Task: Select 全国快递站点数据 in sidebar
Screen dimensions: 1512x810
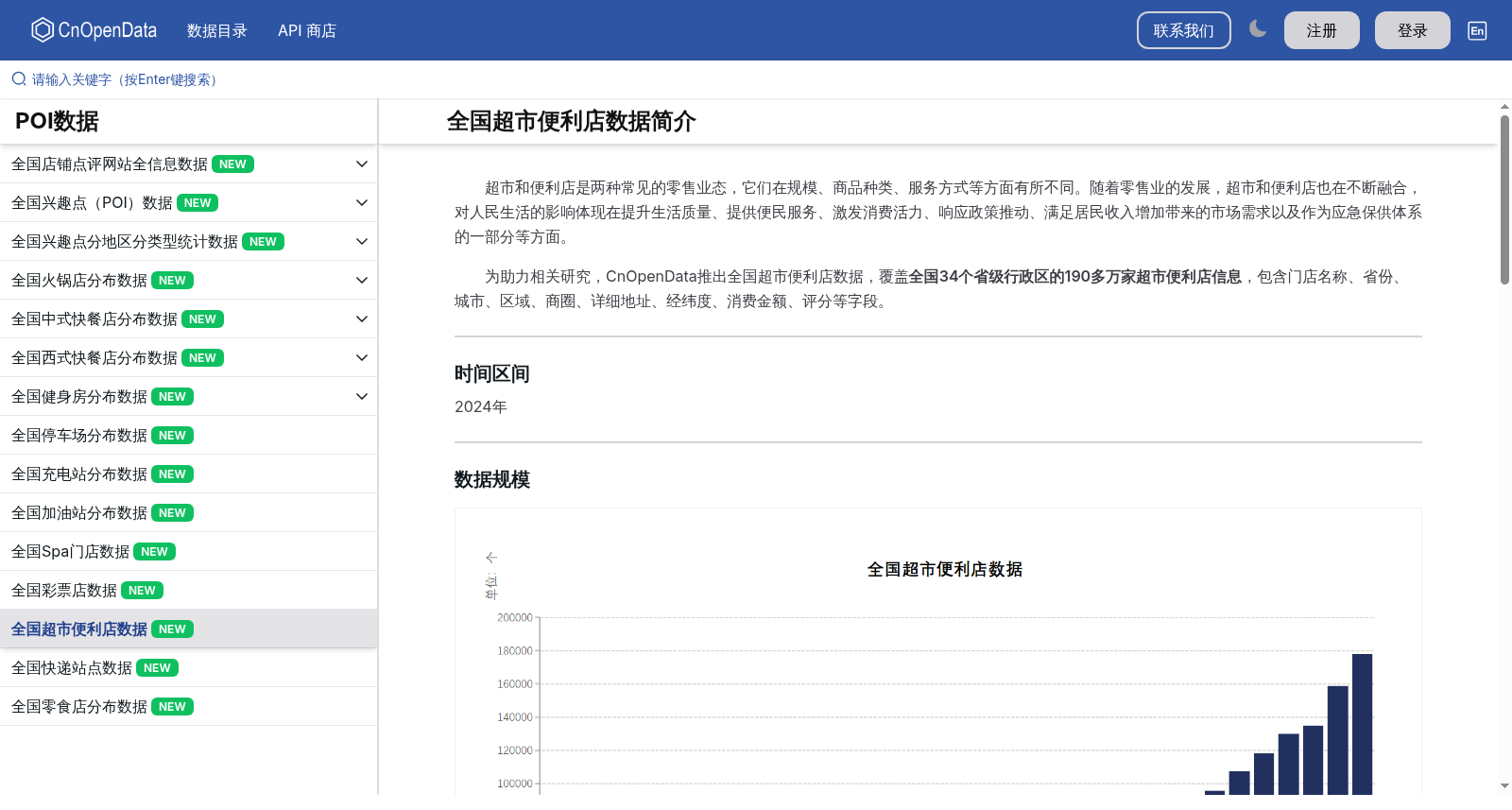Action: coord(188,668)
